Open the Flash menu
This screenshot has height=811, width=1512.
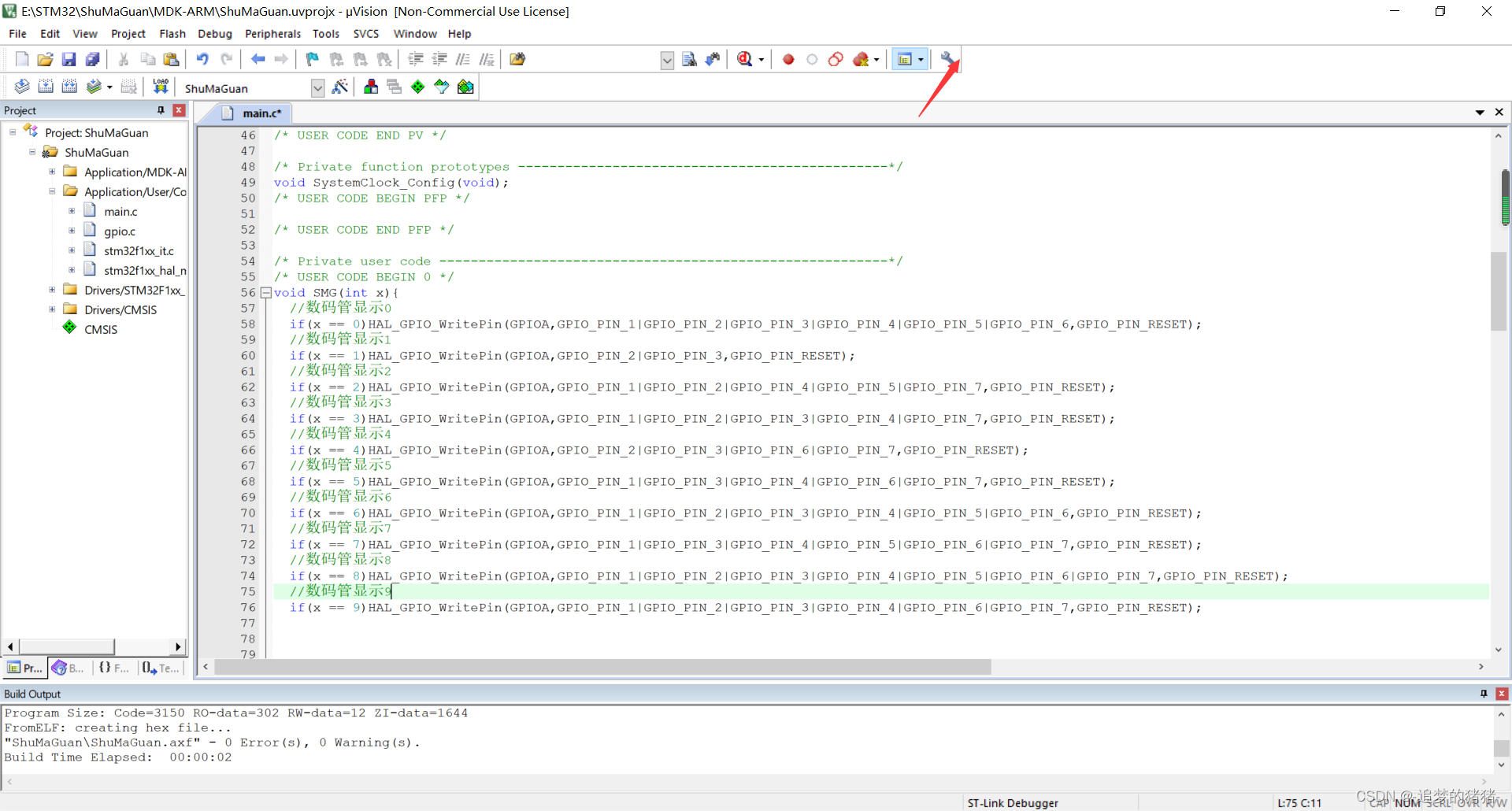pos(172,34)
